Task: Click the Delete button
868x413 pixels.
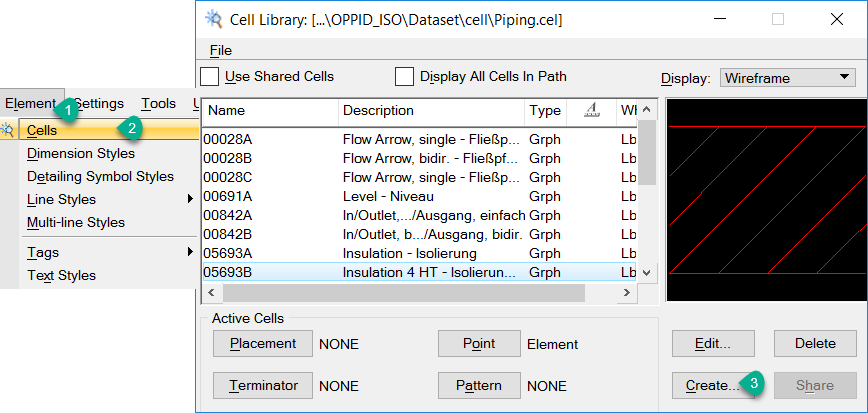Action: [x=815, y=343]
